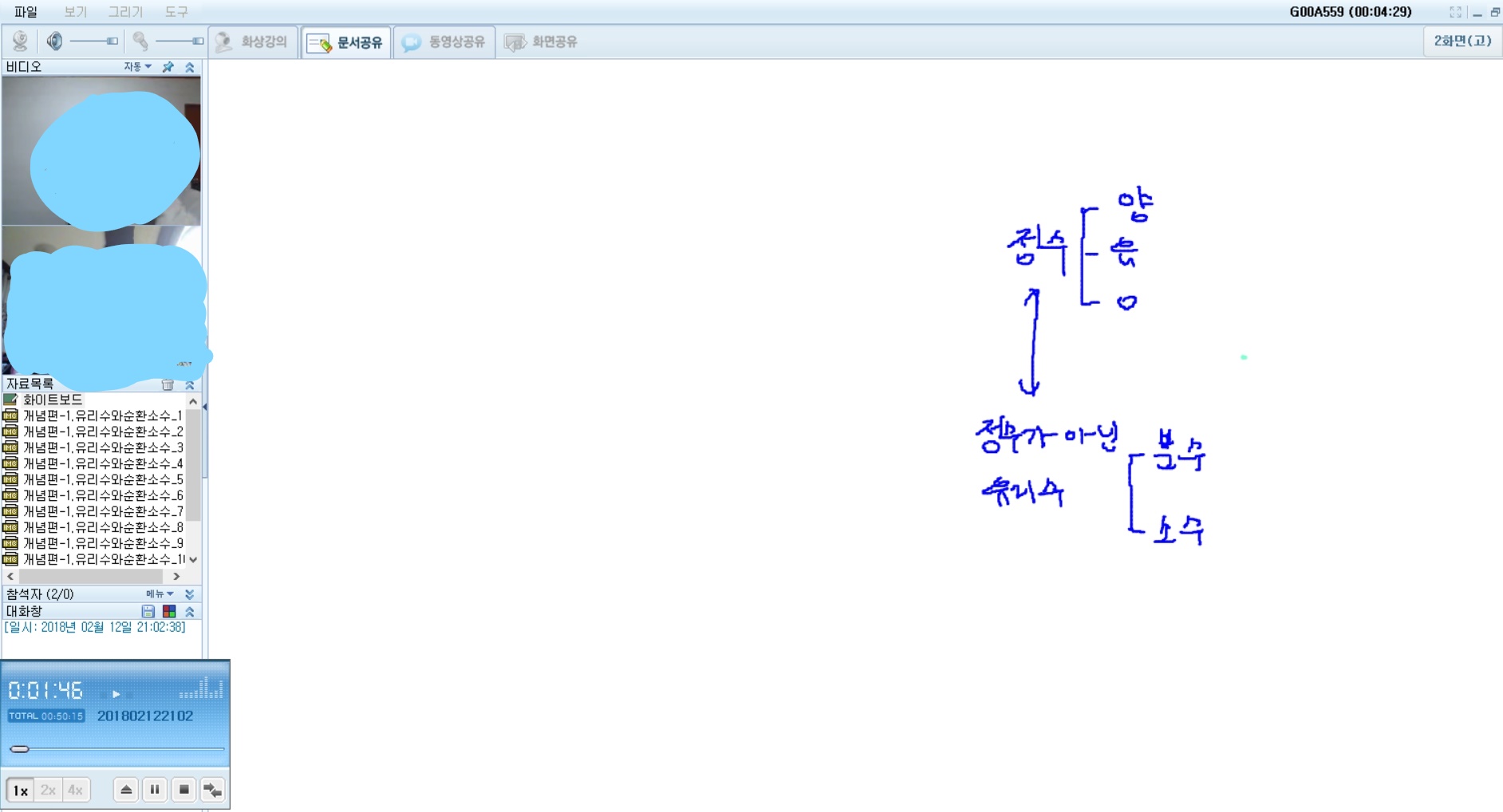Pause the recording playback
Viewport: 1503px width, 812px height.
(155, 790)
